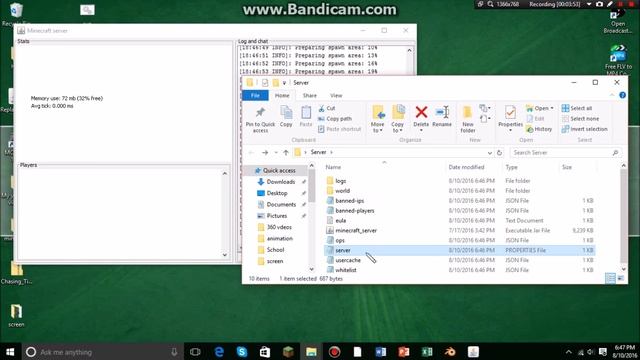Screen dimensions: 640x360
Task: Open the address bar history dropdown
Action: [x=489, y=153]
